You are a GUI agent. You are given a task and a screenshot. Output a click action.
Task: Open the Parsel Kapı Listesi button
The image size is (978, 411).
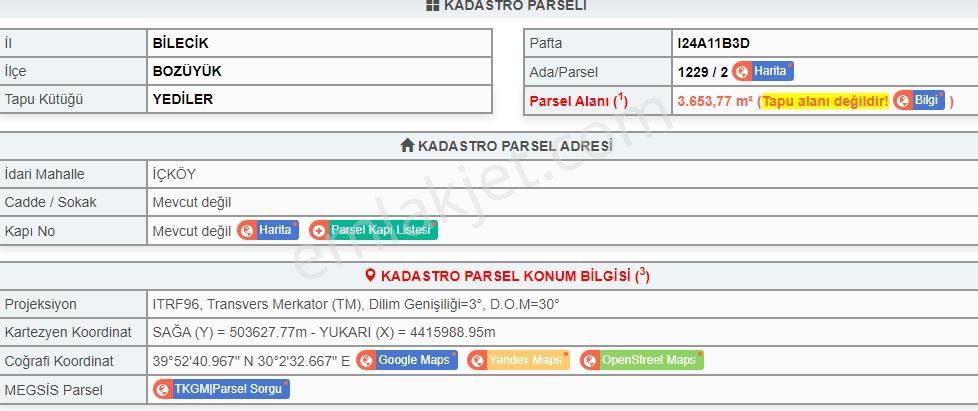coord(373,230)
